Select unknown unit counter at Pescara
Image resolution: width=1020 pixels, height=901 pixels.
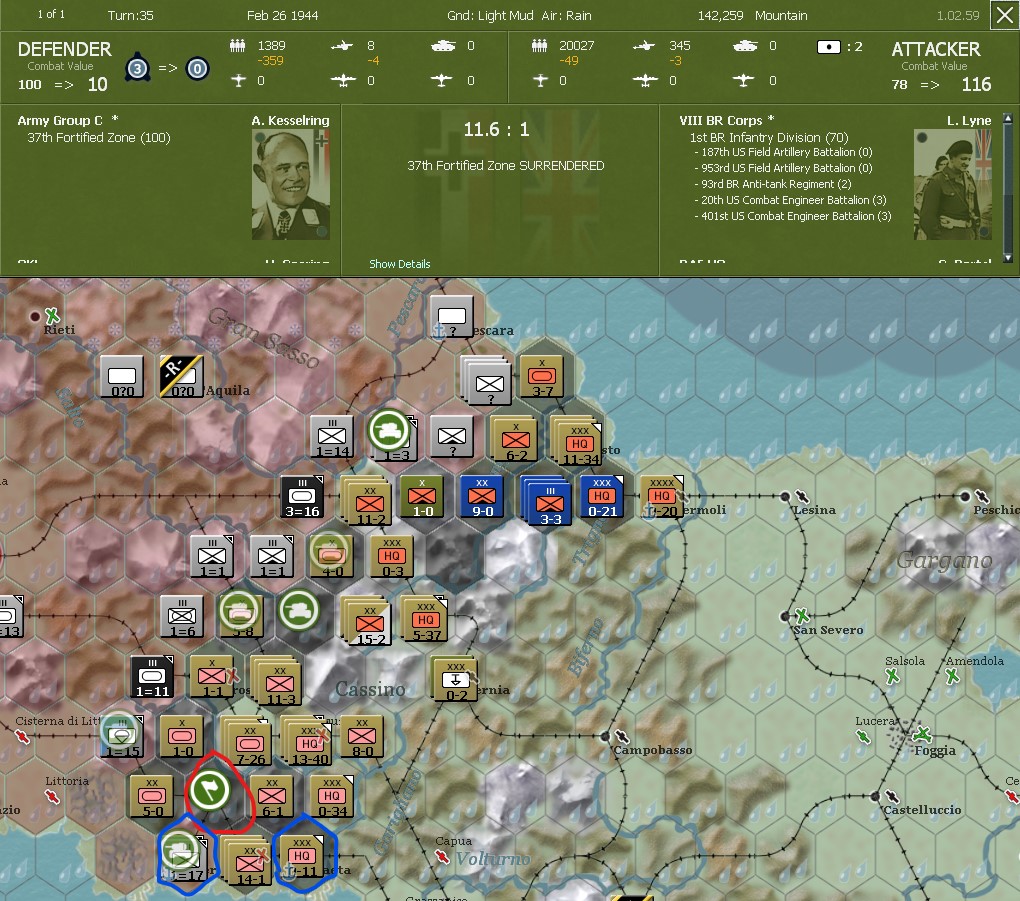pos(451,317)
